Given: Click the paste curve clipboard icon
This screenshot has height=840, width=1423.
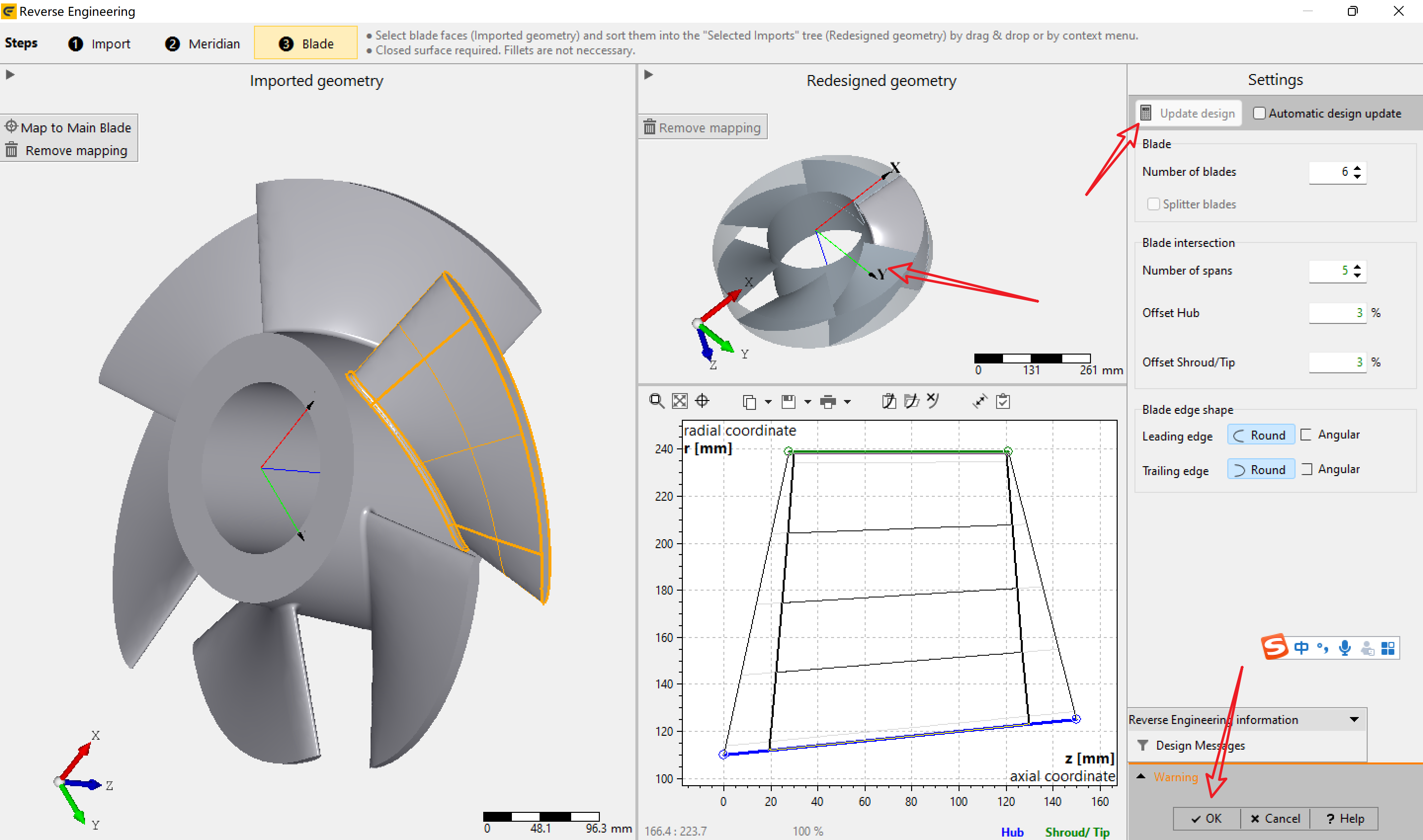Looking at the screenshot, I should coord(888,401).
